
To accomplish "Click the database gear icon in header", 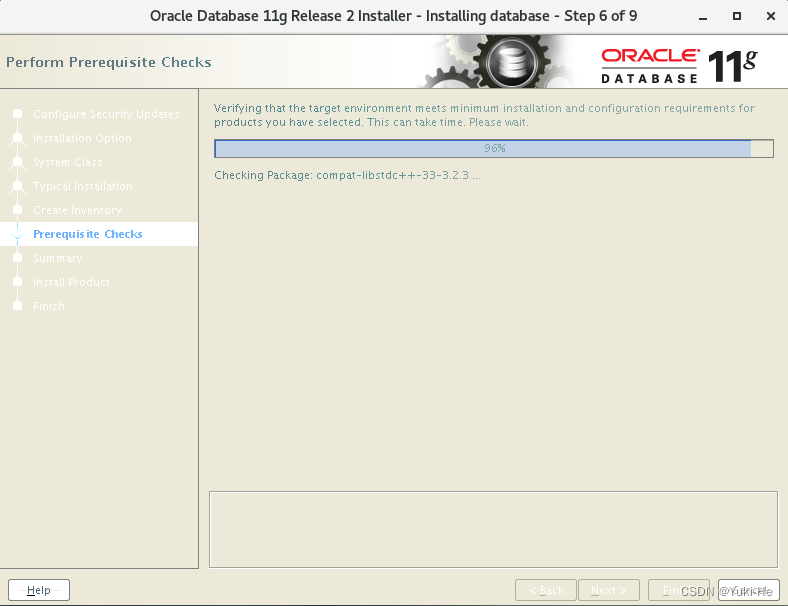I will pos(511,63).
